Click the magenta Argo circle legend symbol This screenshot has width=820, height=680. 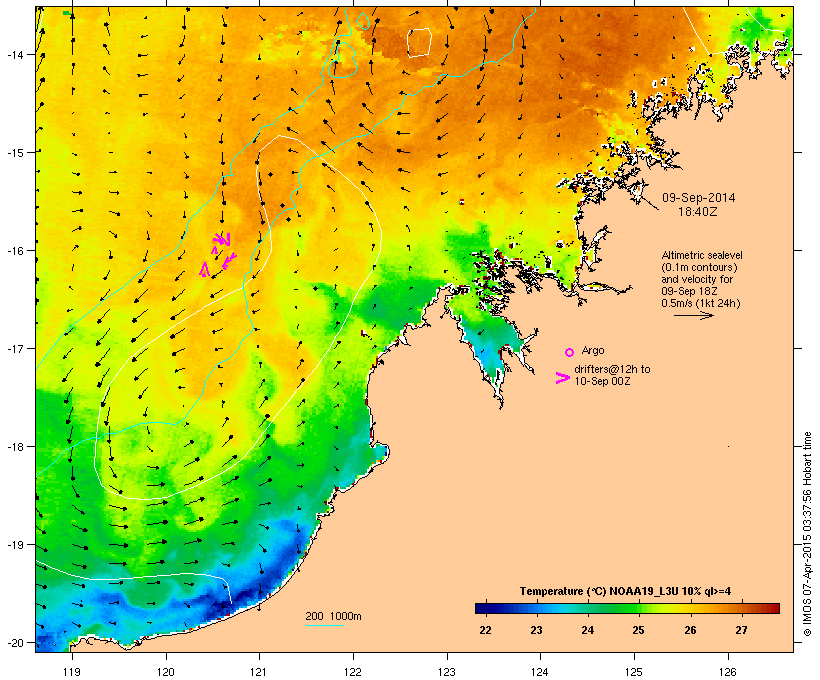click(570, 352)
